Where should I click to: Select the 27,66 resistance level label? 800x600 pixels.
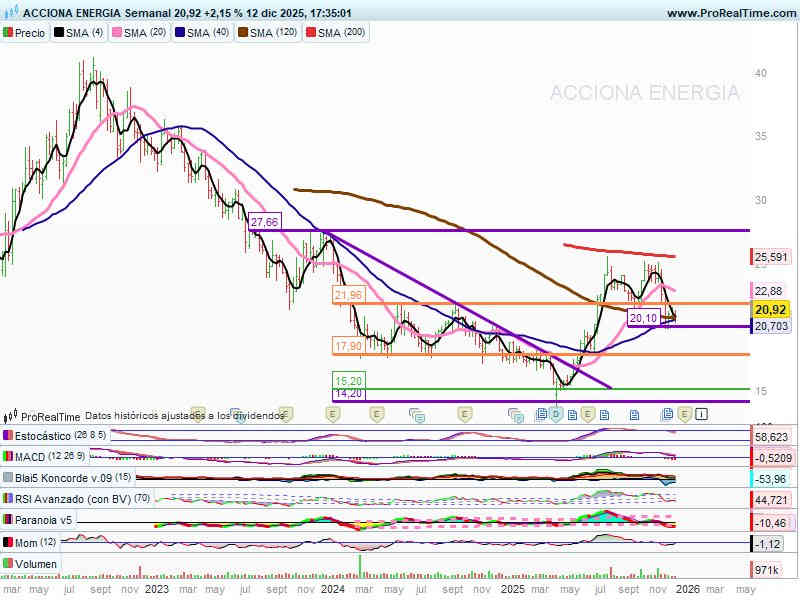click(x=265, y=221)
